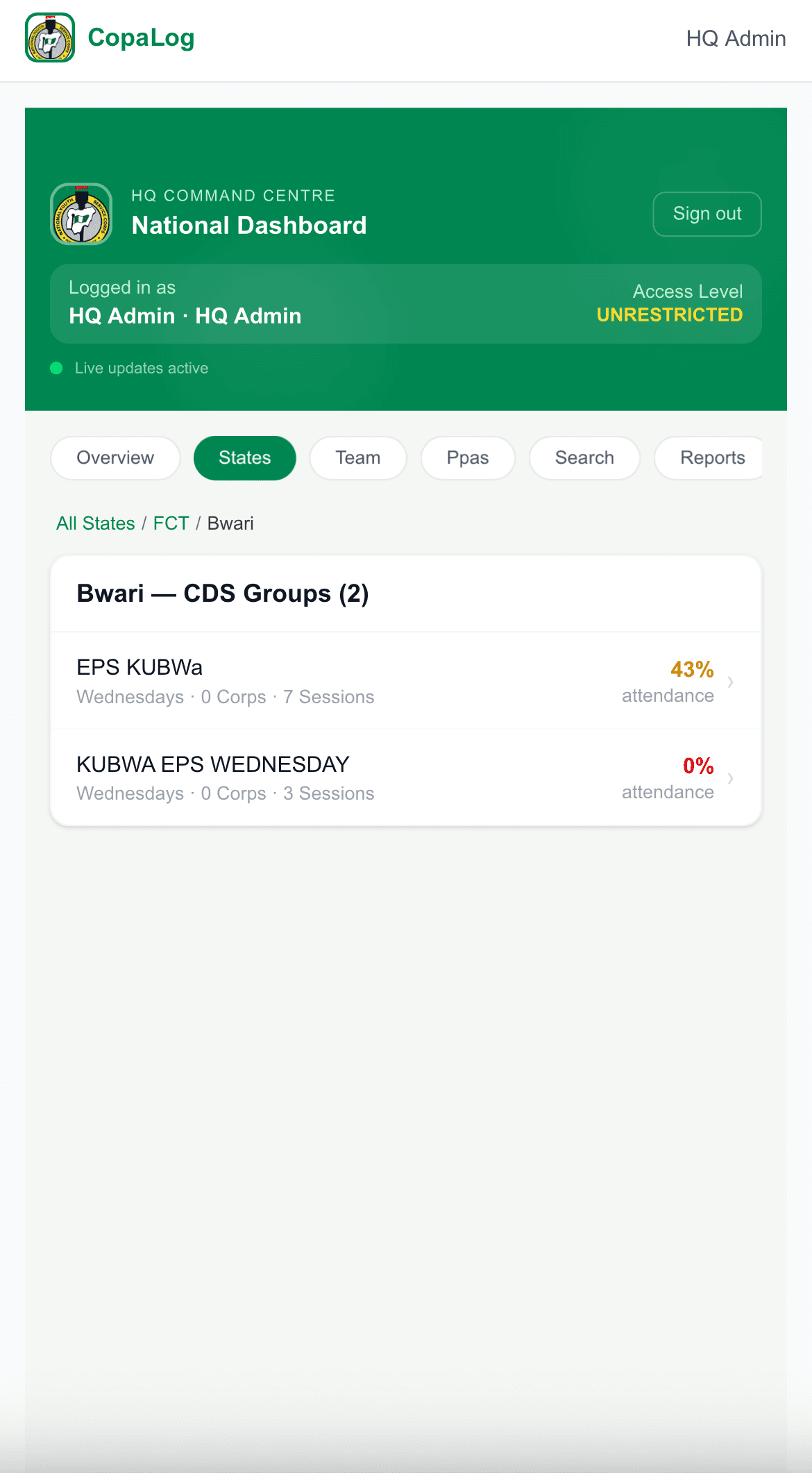812x1473 pixels.
Task: Select the States tab
Action: 245,458
